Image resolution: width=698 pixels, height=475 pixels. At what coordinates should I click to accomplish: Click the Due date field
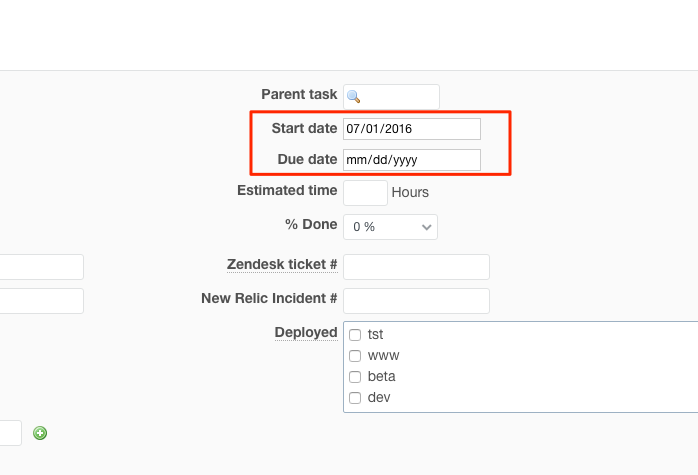pyautogui.click(x=412, y=160)
